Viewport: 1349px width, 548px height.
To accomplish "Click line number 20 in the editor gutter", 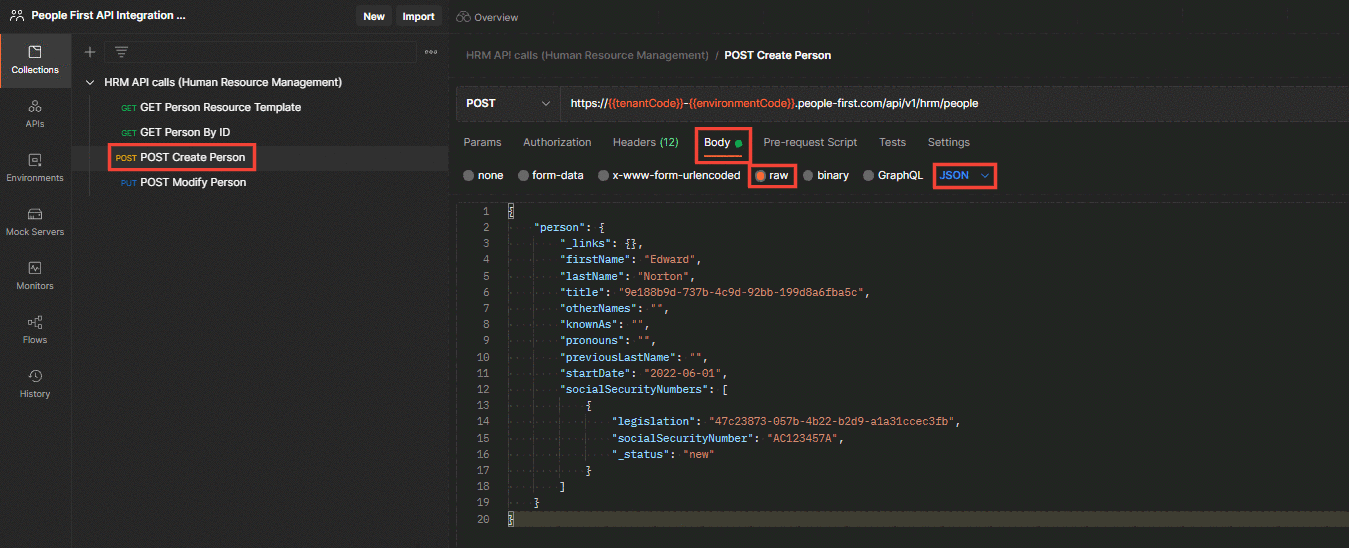I will [484, 519].
